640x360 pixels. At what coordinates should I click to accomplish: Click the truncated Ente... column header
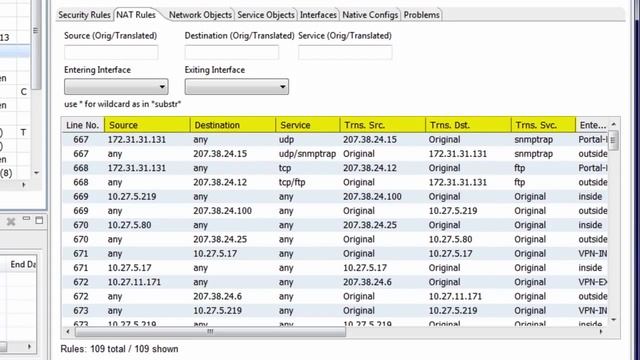[592, 125]
